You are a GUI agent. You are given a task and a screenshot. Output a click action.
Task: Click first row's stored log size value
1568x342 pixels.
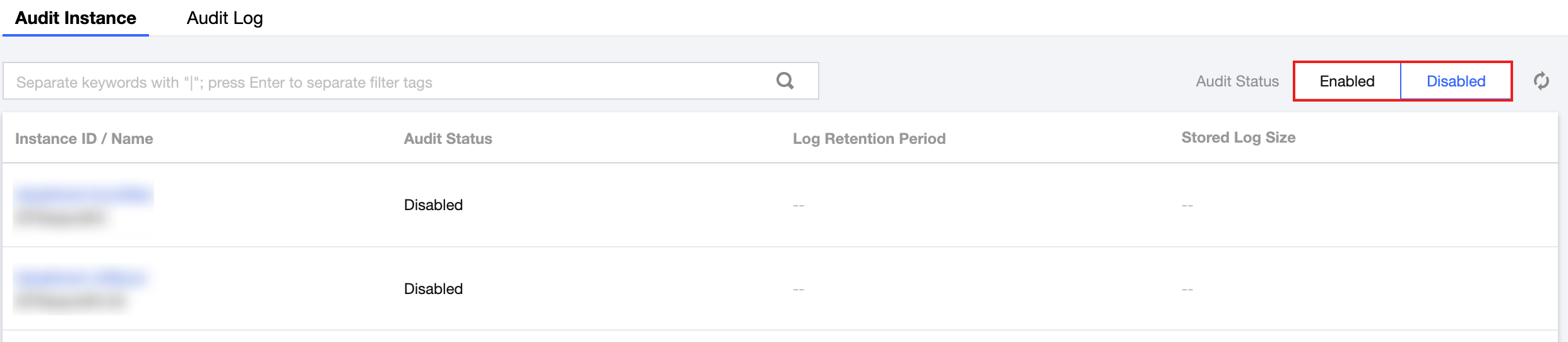click(1187, 206)
